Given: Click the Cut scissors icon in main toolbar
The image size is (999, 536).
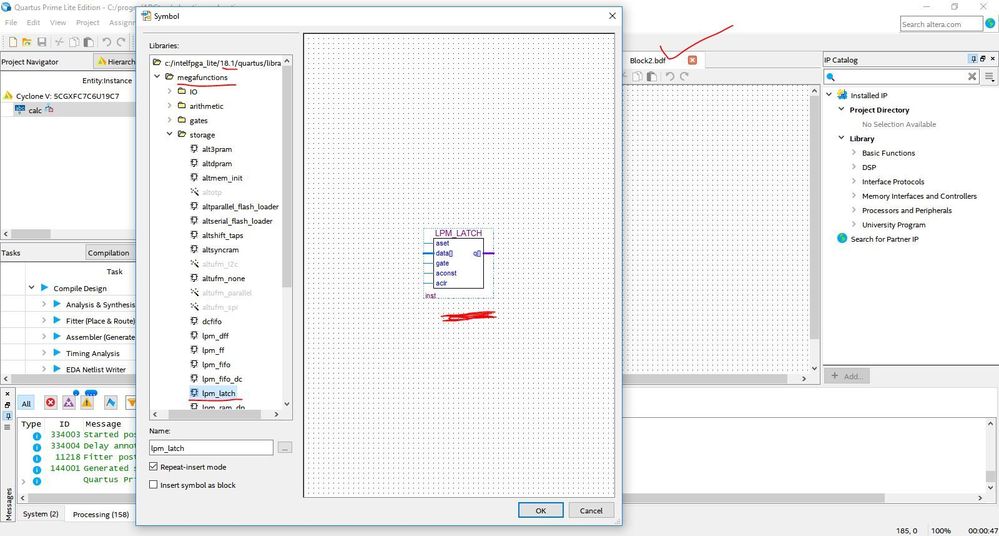Looking at the screenshot, I should click(59, 42).
